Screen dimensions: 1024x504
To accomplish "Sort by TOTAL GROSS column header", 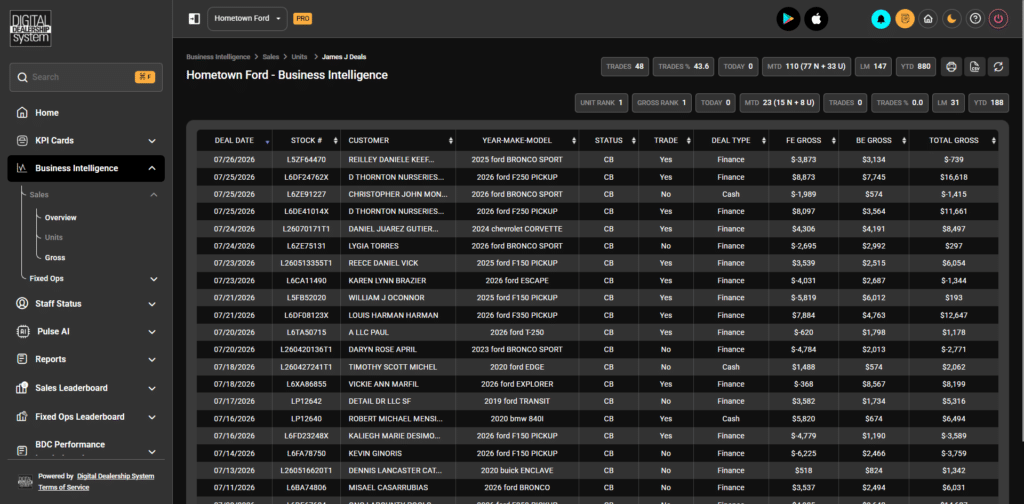I will (x=953, y=140).
